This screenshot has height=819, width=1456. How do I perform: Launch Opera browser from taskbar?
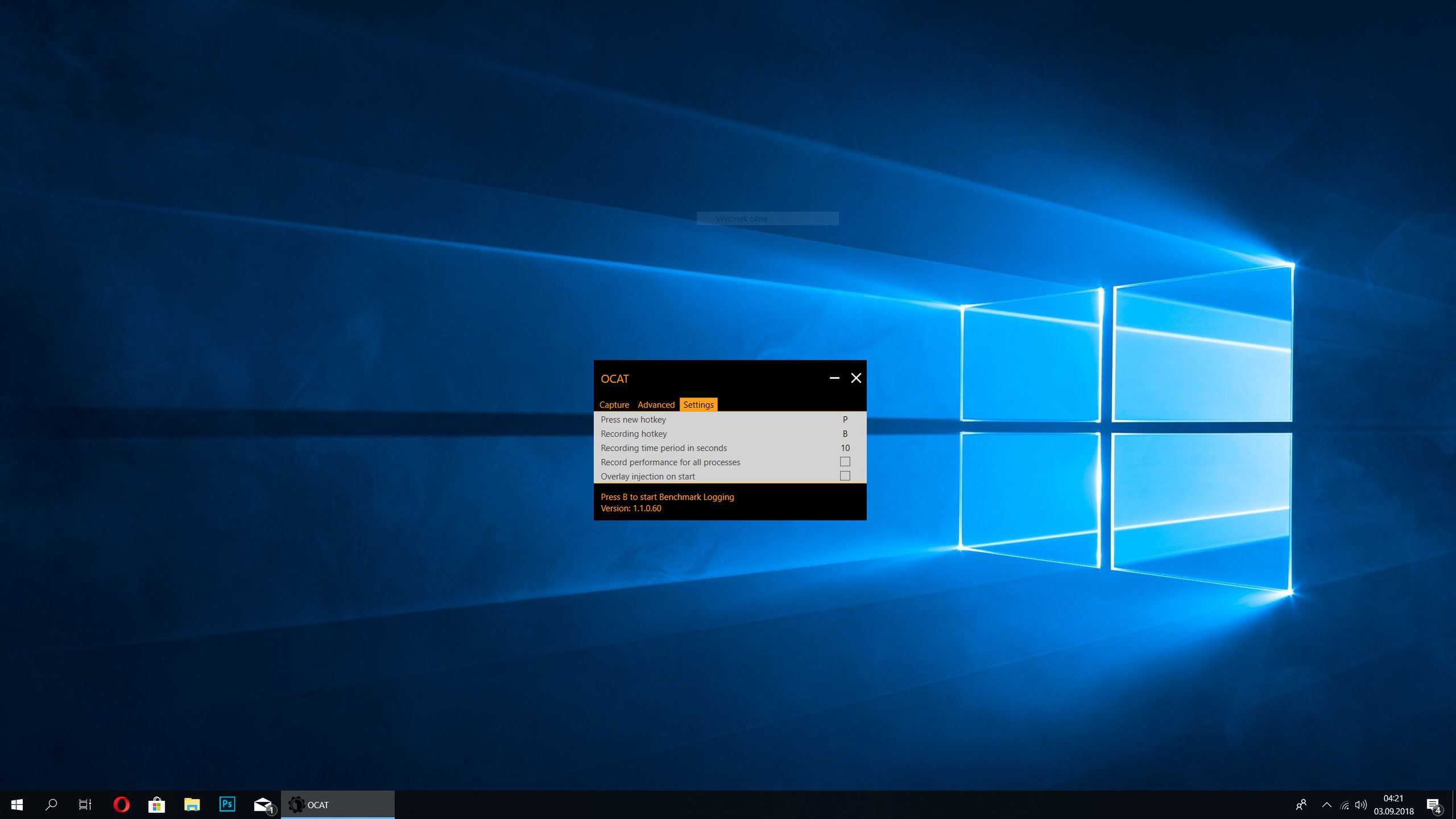(121, 805)
